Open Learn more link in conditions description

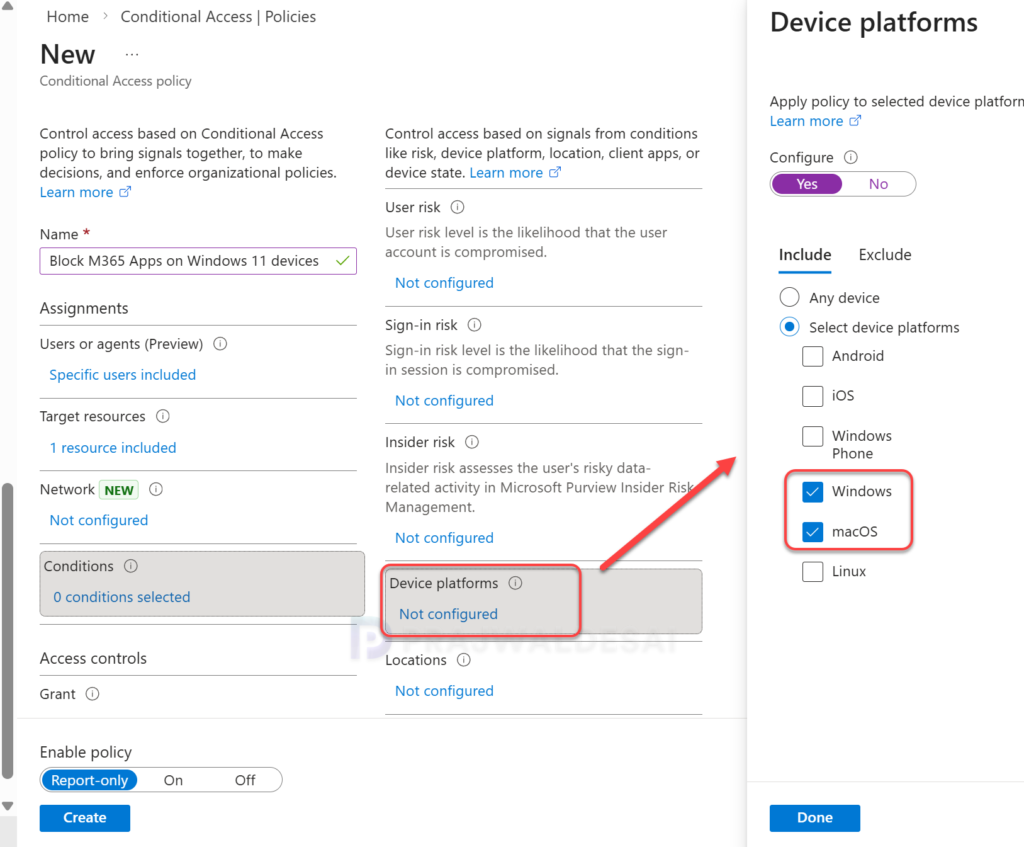(x=515, y=172)
